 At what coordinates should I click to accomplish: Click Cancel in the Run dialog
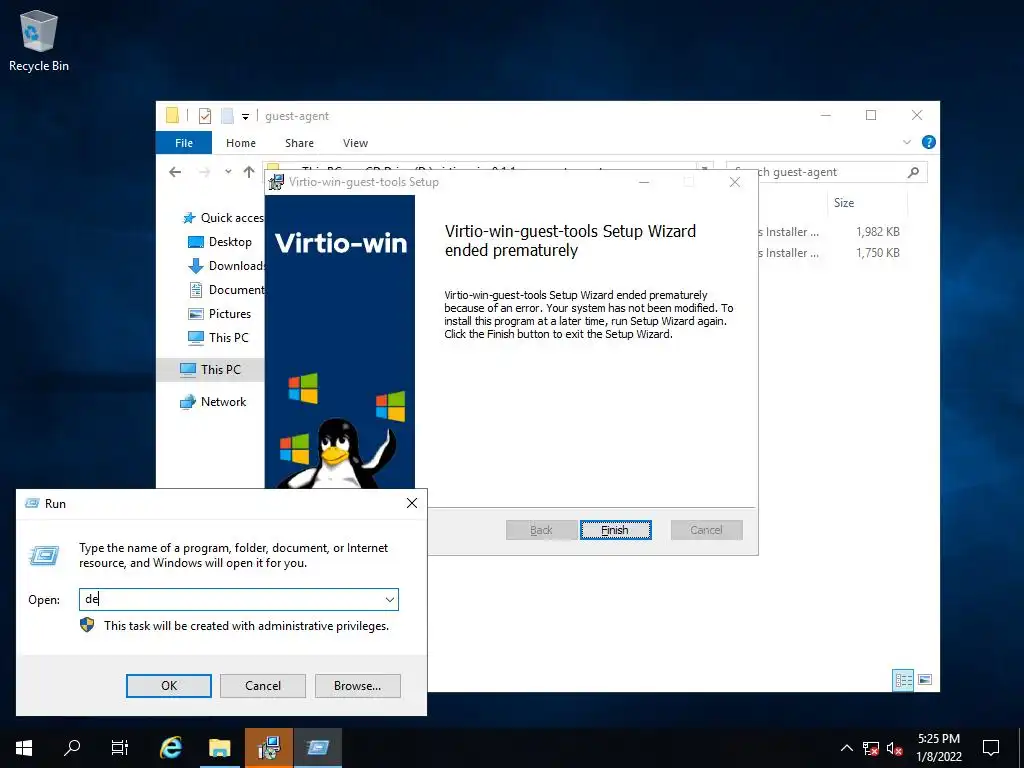(263, 686)
